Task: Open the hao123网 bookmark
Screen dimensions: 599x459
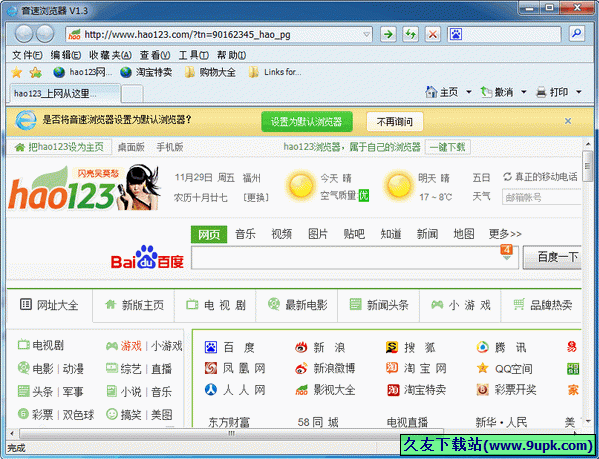Action: pos(83,72)
